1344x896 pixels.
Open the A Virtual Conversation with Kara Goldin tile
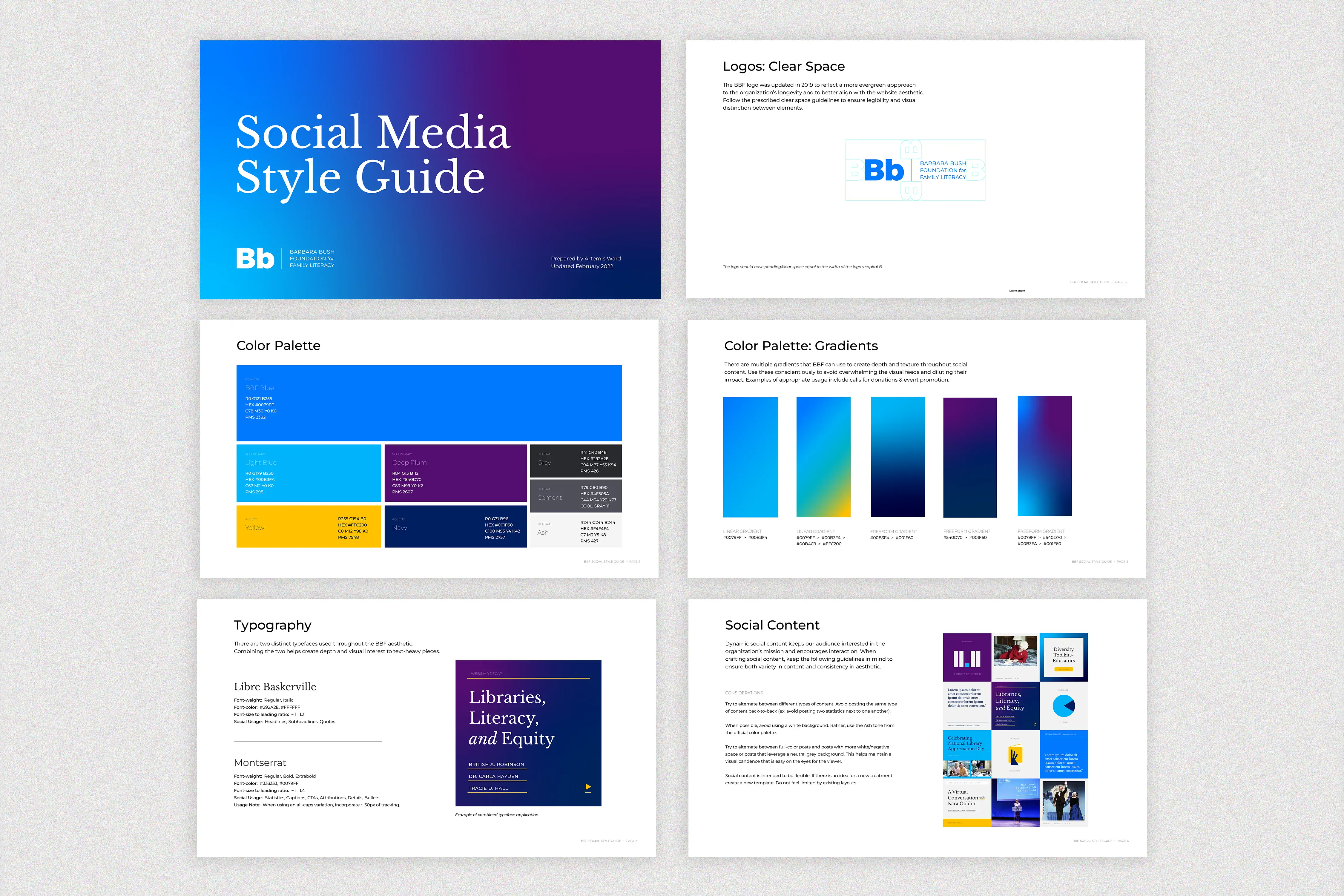(x=967, y=803)
